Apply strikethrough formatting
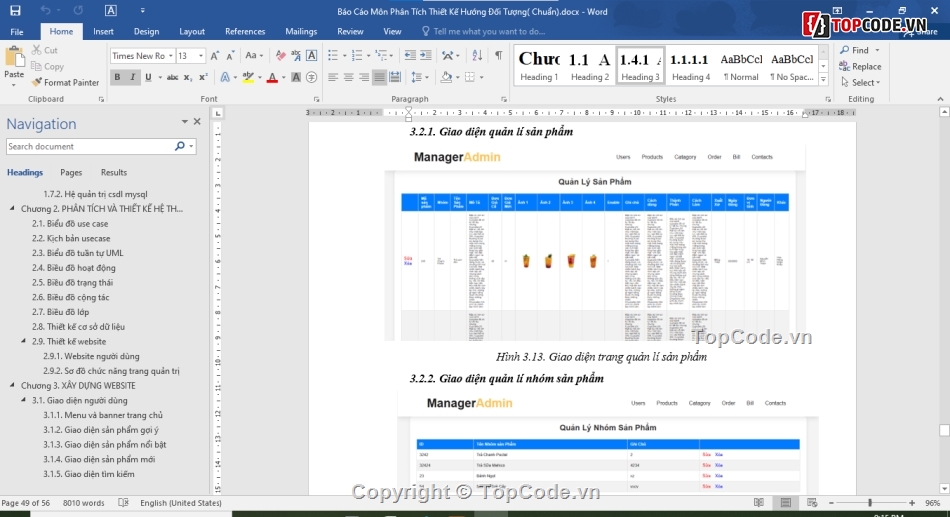 point(173,78)
